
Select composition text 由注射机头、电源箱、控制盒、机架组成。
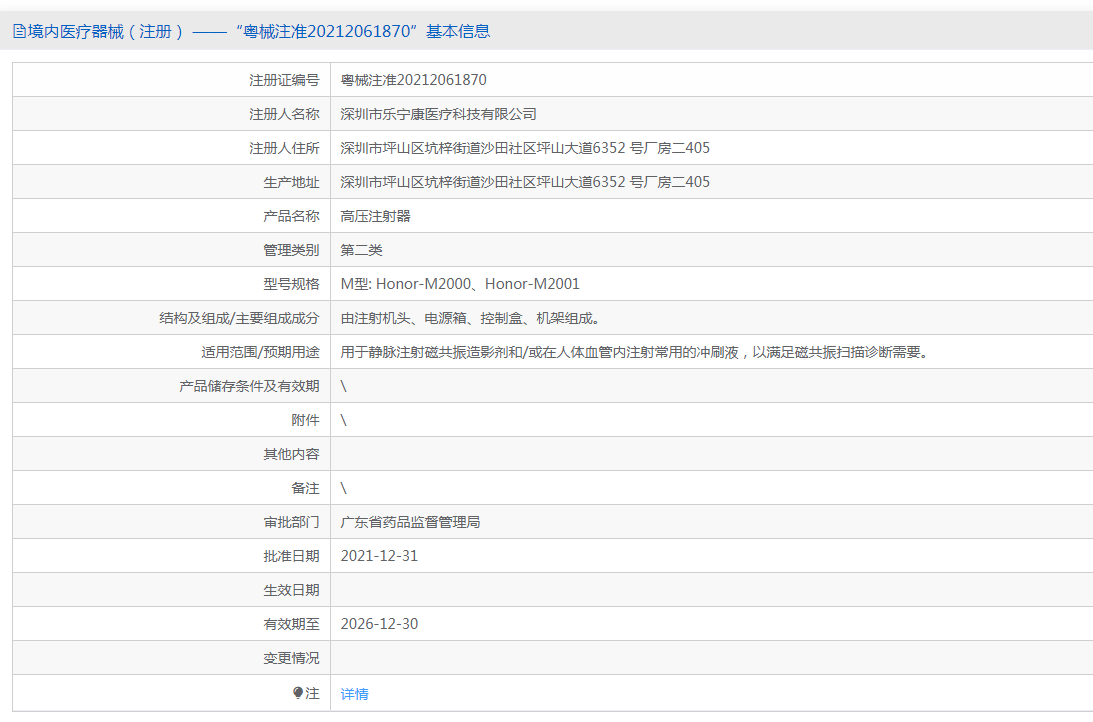coord(471,318)
